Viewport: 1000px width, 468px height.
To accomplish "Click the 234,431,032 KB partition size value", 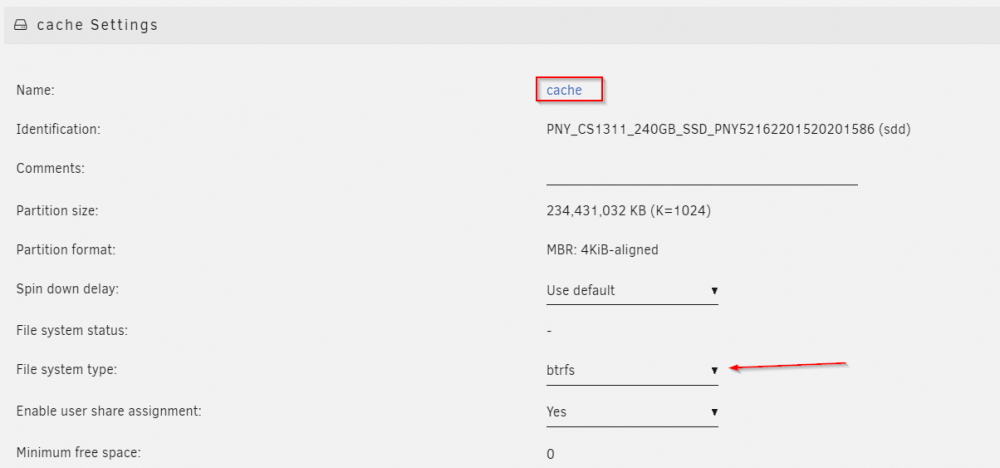I will [x=628, y=210].
